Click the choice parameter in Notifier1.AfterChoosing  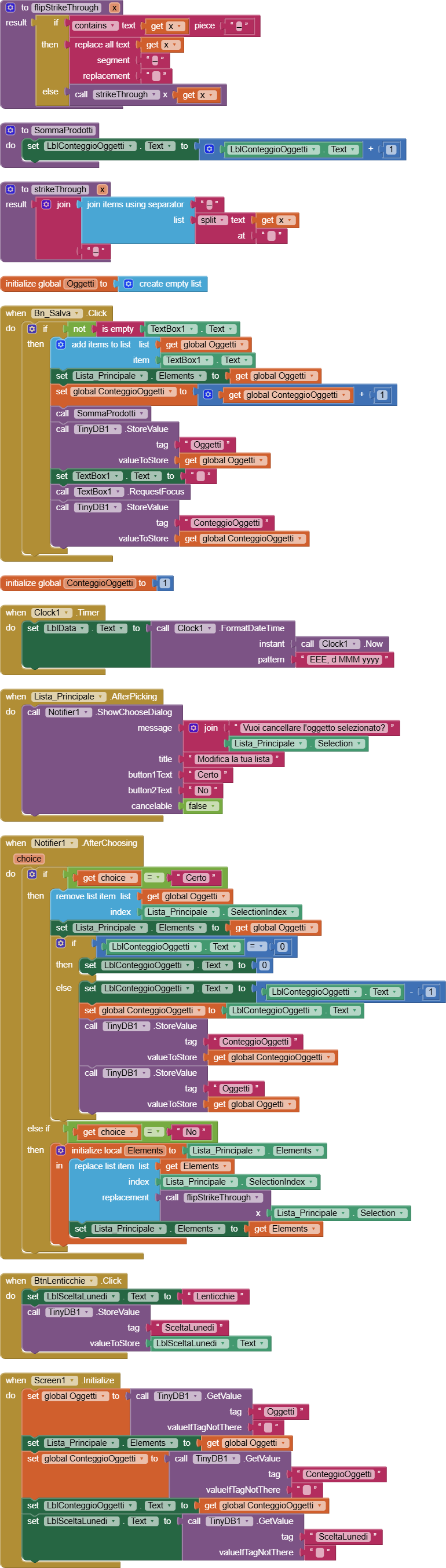pos(29,859)
